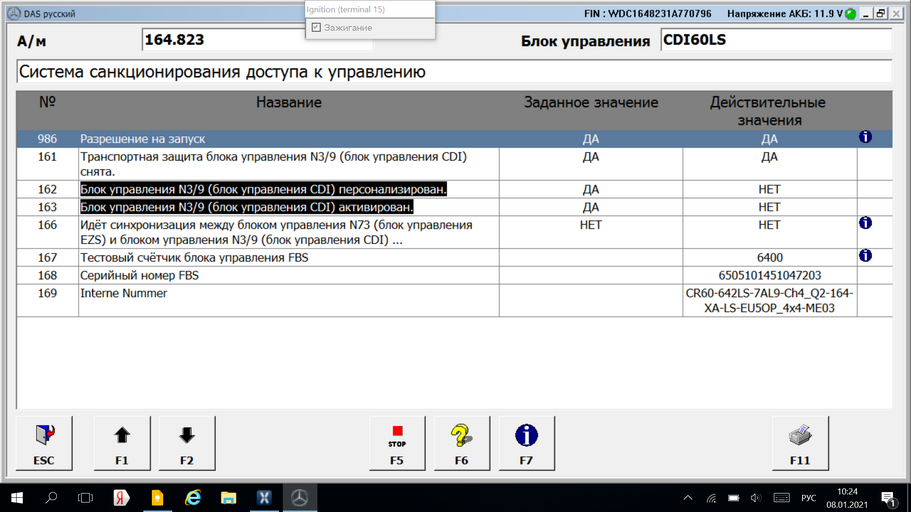Click the battery icon in tray

tap(733, 498)
